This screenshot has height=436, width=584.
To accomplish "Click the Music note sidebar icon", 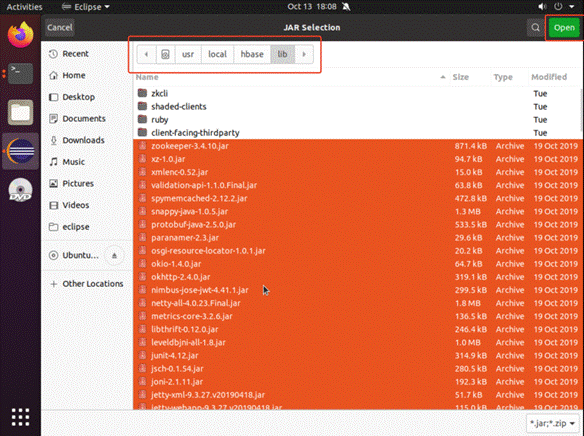I will point(53,162).
